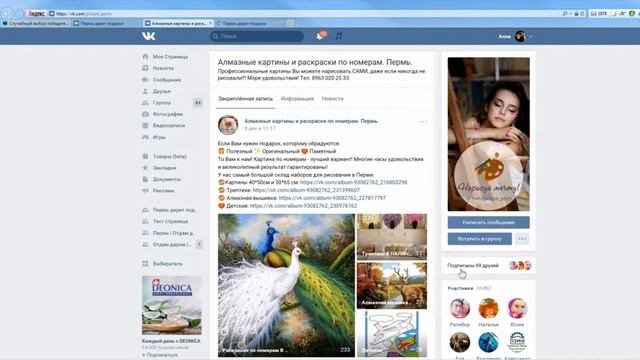
Task: Click the Документы sidebar icon
Action: (145, 179)
